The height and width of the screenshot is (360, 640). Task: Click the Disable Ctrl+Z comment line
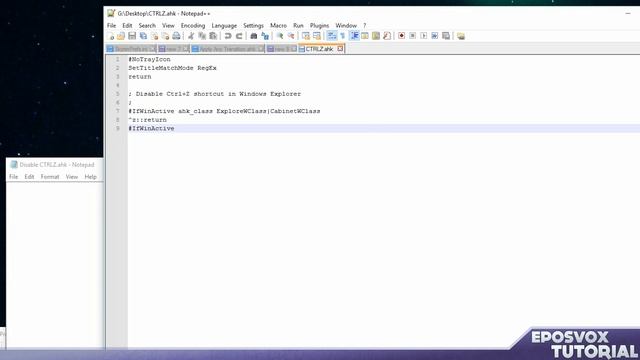214,94
